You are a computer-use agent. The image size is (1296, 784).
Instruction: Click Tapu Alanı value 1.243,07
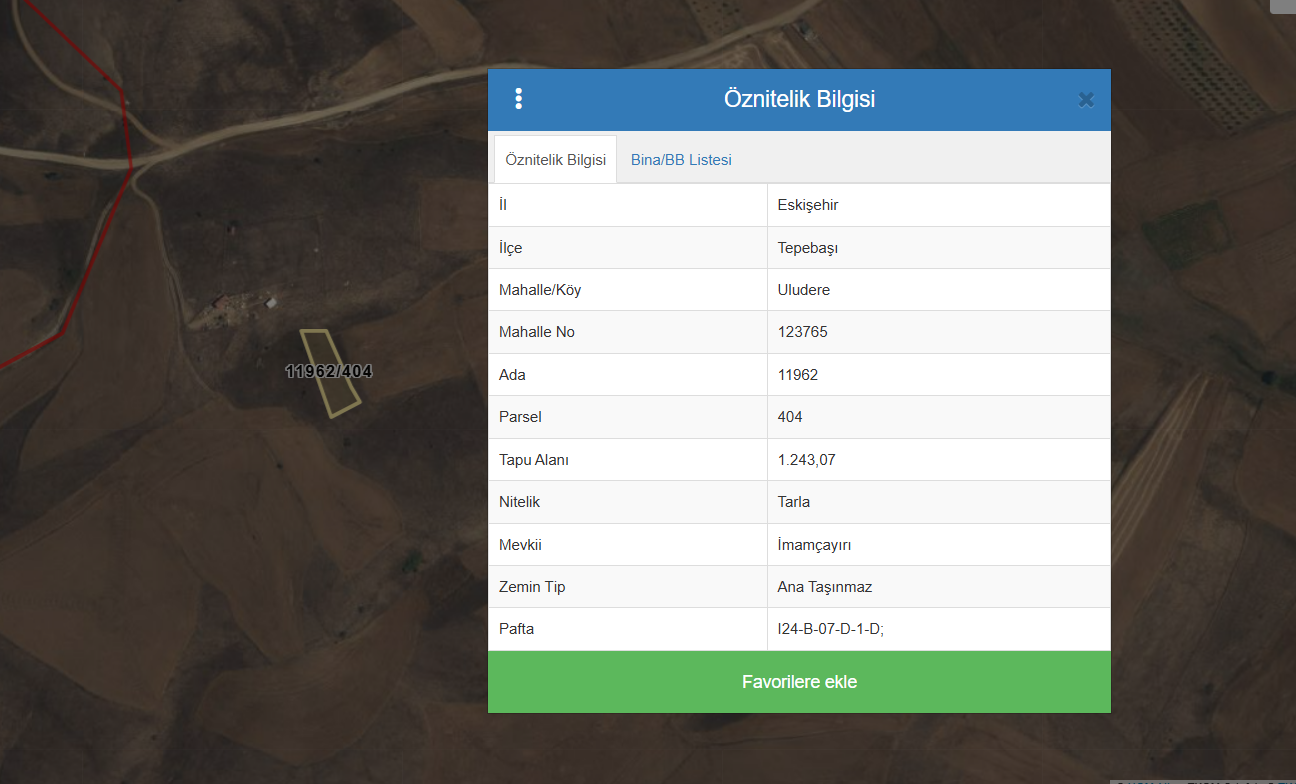806,460
